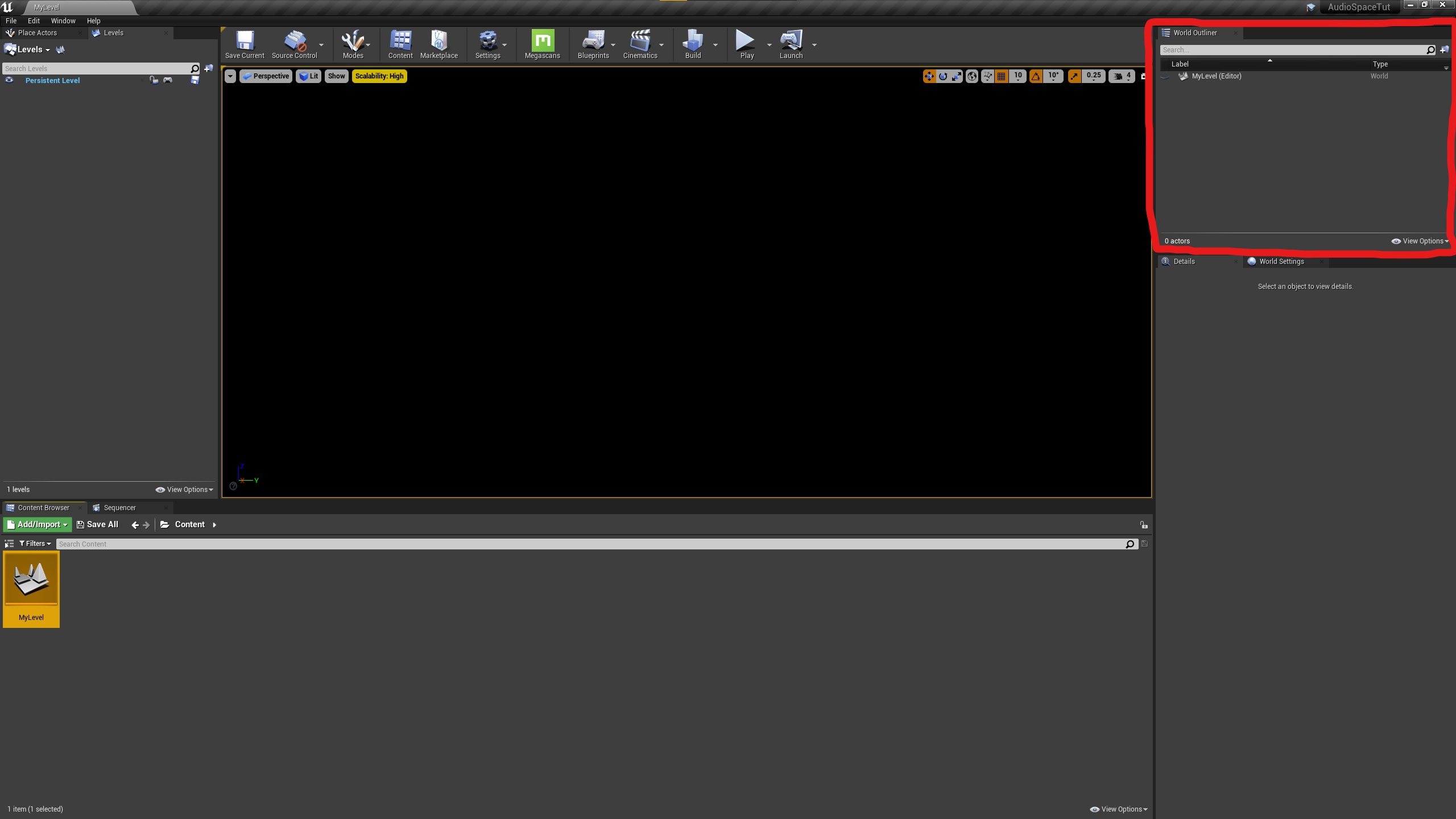Toggle grid snapping in the viewport
Image resolution: width=1456 pixels, height=819 pixels.
click(1002, 76)
